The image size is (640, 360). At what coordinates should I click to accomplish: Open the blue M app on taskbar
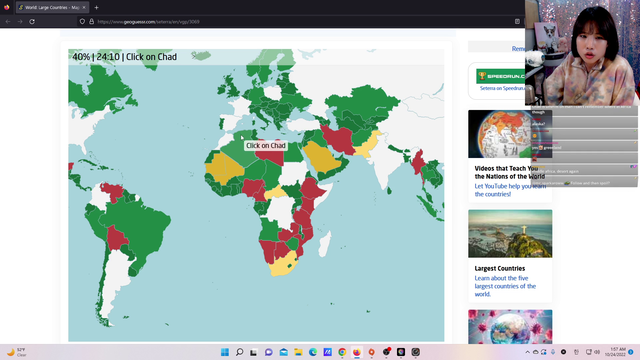(327, 352)
